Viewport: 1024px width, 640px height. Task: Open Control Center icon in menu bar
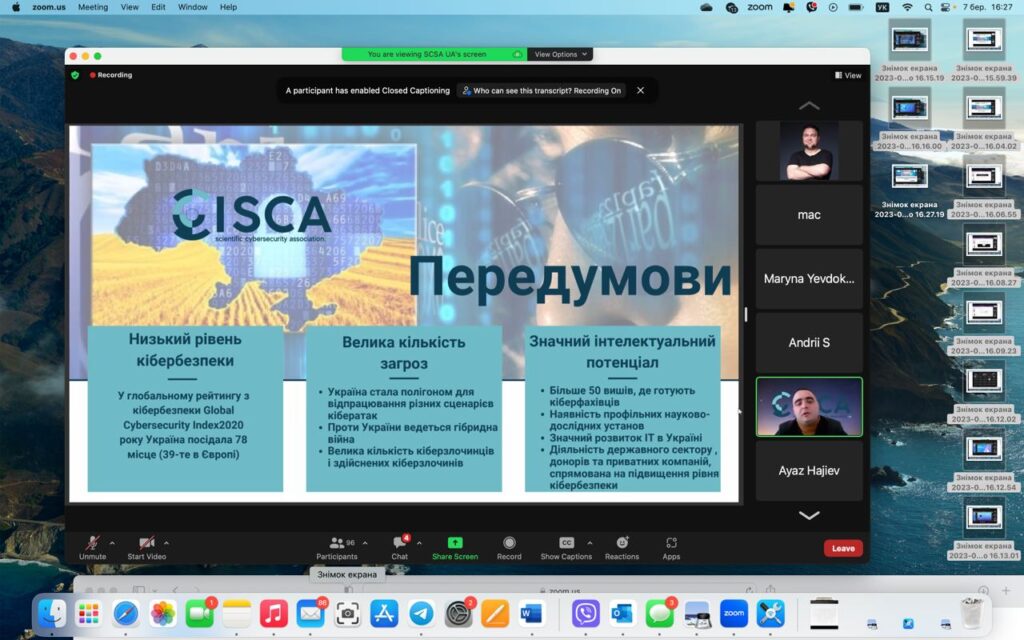coord(946,7)
